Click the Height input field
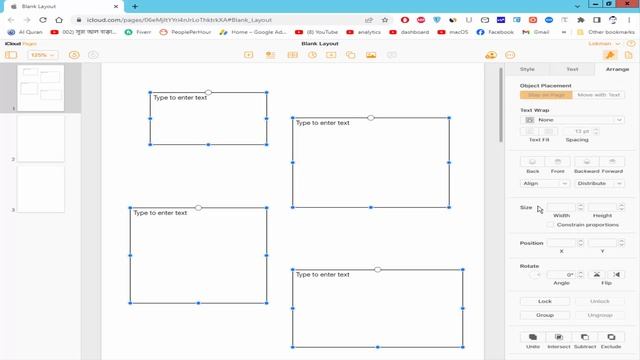The width and height of the screenshot is (640, 360). coord(602,207)
